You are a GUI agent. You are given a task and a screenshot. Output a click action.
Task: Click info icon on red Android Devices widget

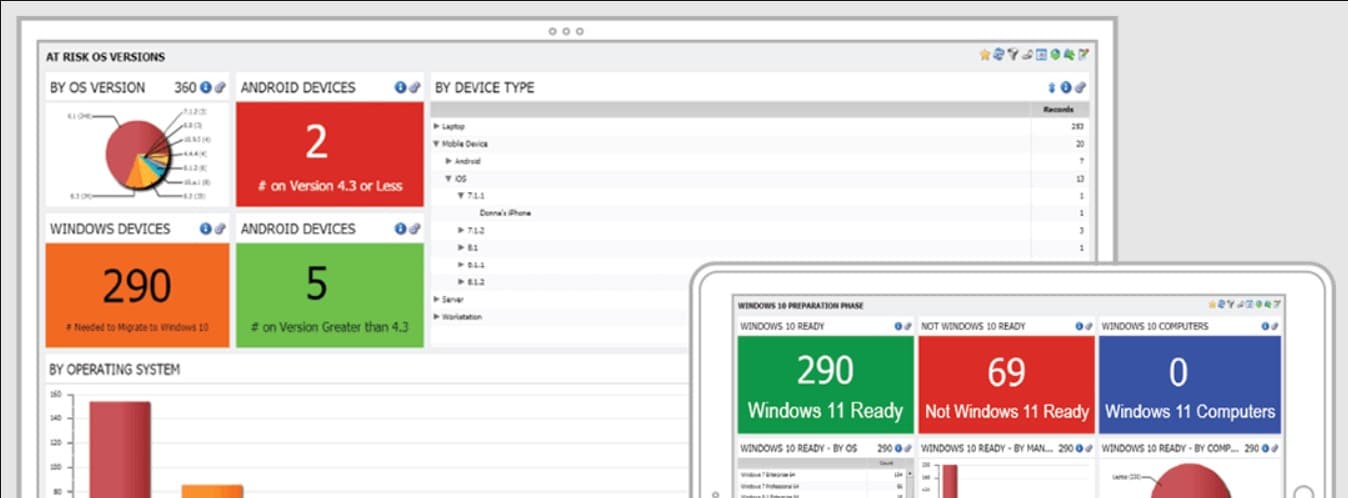[401, 88]
